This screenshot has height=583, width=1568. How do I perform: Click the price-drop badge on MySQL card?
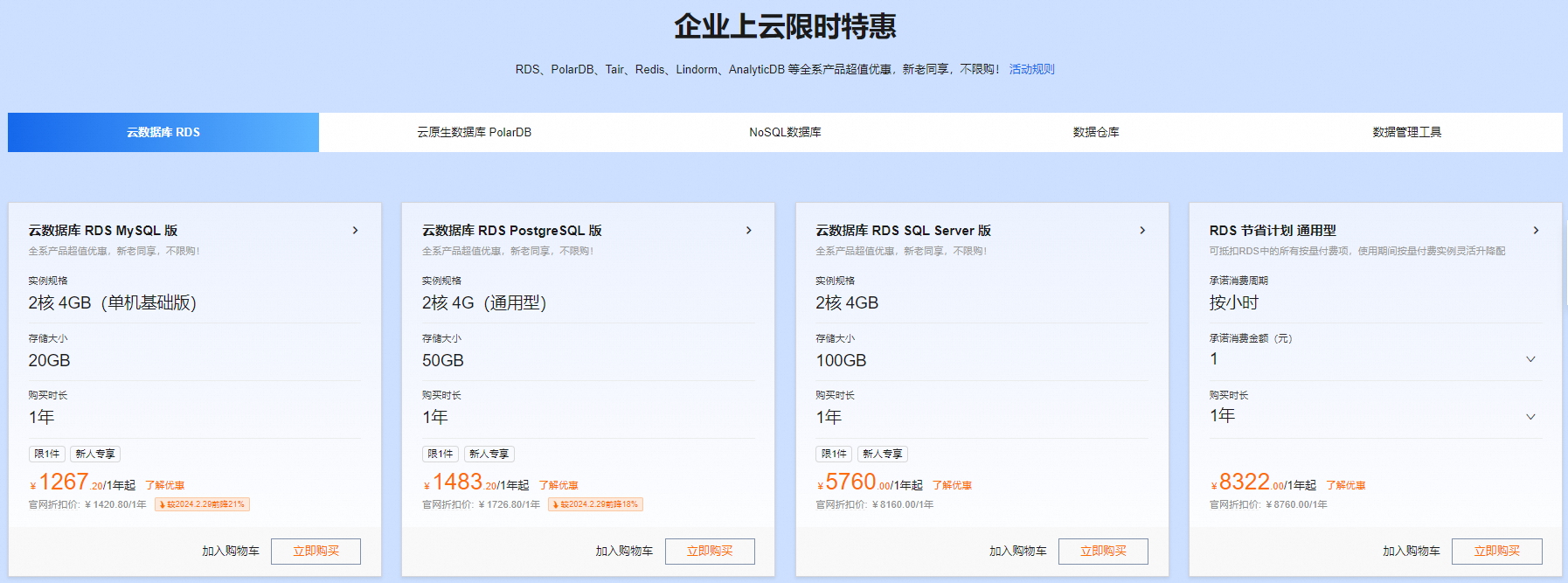(x=203, y=504)
